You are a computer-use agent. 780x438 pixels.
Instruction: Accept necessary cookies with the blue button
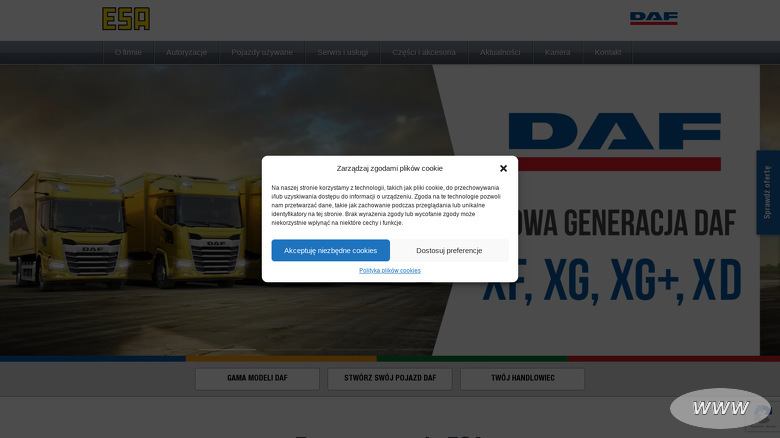(330, 250)
